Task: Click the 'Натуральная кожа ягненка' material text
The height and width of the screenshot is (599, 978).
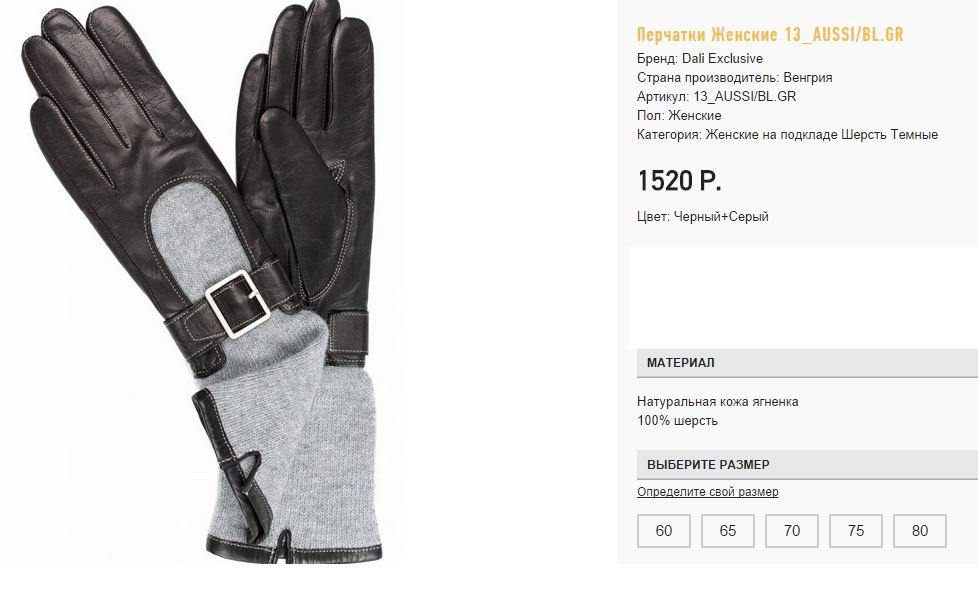Action: click(718, 402)
